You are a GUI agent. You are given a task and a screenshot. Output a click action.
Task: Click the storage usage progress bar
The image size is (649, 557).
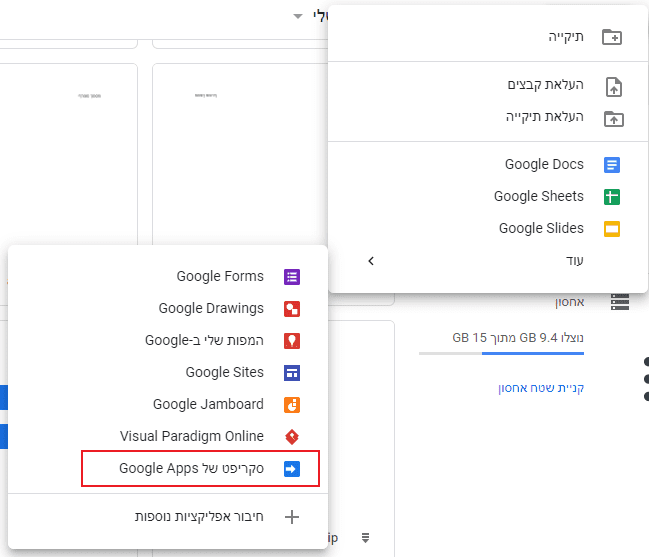point(501,353)
